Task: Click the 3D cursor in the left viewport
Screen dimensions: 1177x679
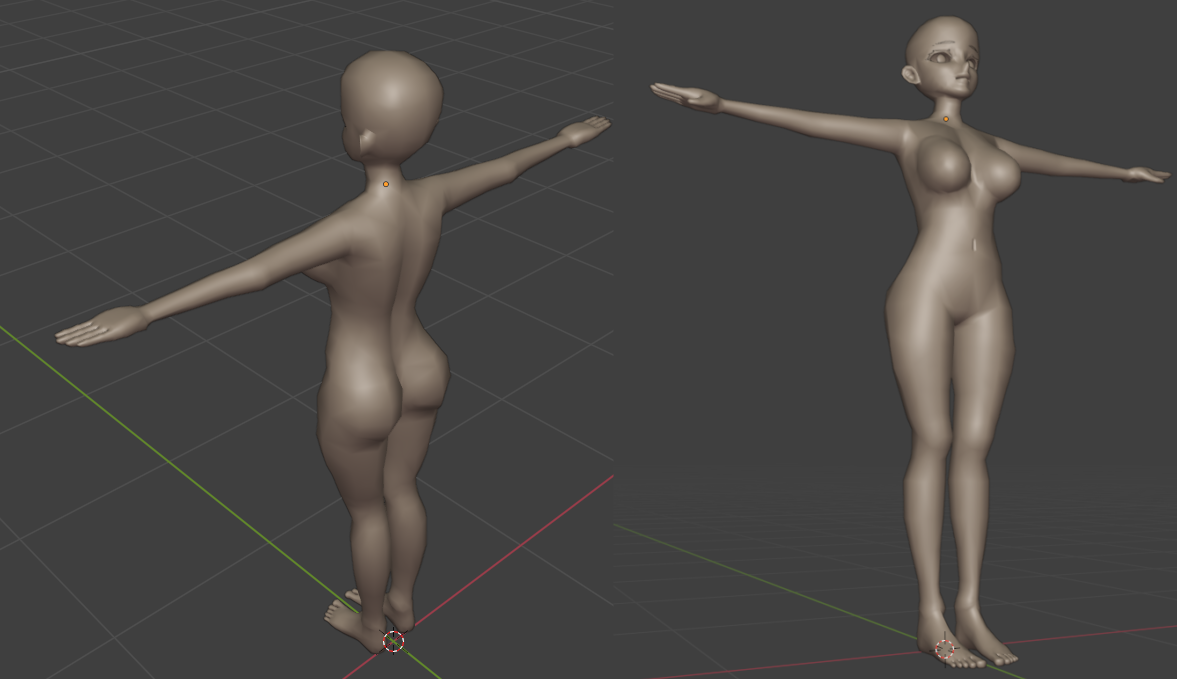Action: (393, 641)
